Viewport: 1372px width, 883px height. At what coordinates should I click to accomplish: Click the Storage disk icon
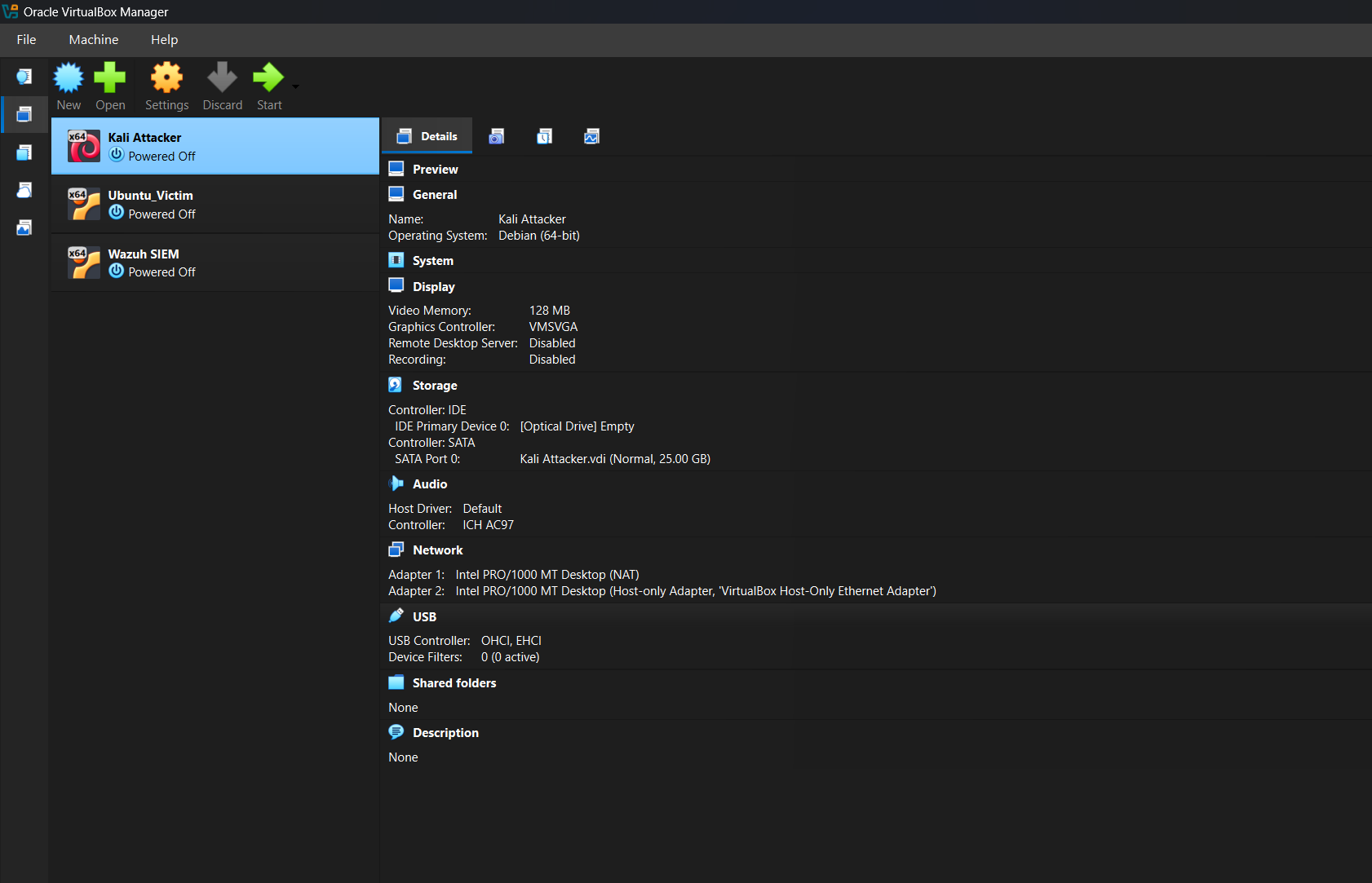[x=396, y=385]
